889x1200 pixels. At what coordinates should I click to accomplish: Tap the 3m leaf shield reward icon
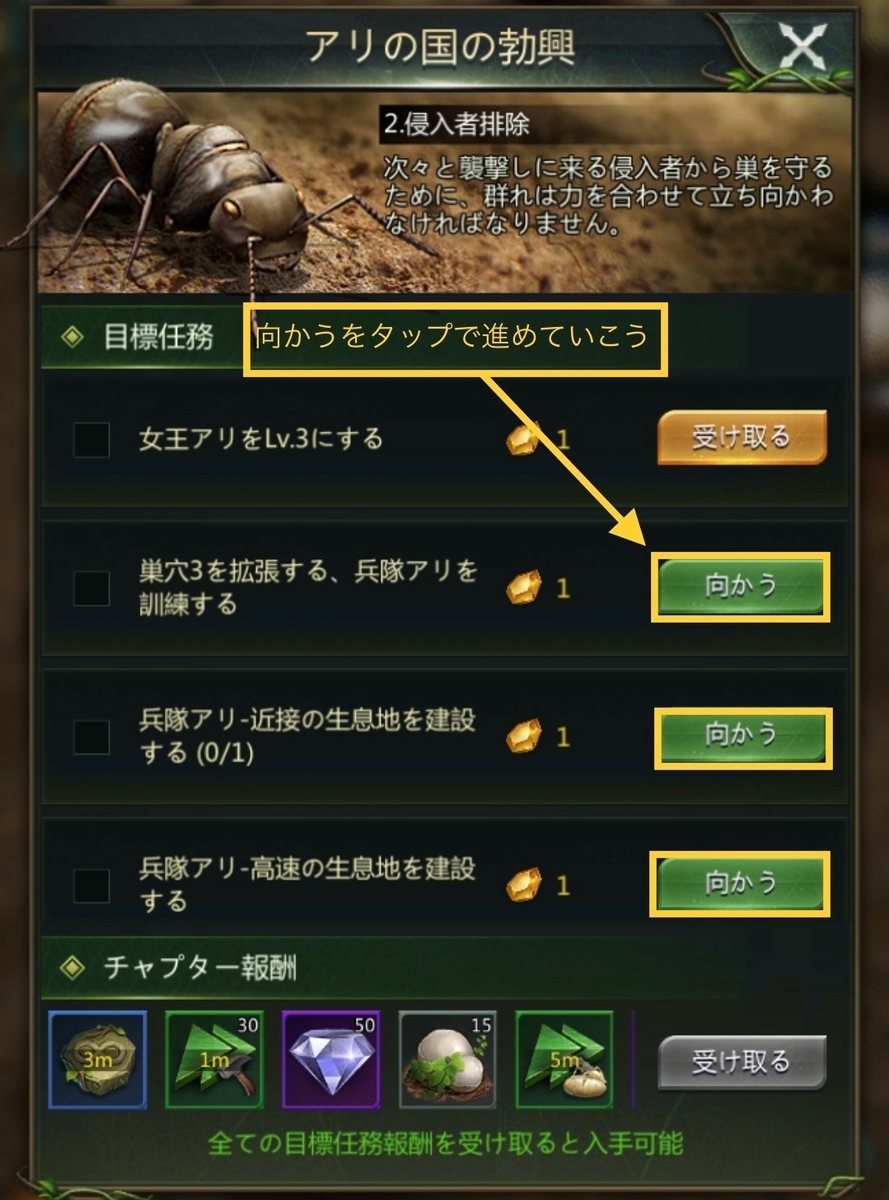(x=98, y=1059)
